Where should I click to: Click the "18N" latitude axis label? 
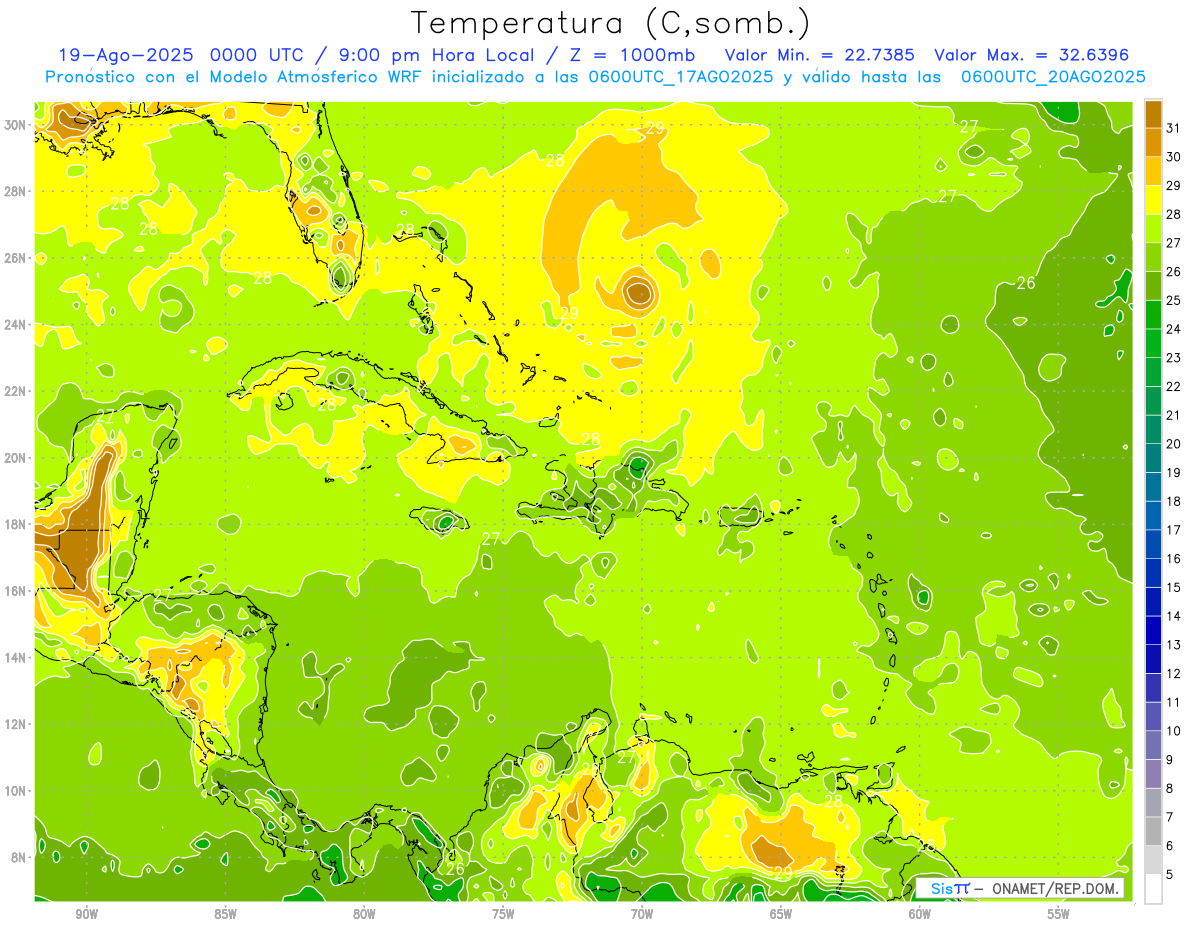click(15, 524)
